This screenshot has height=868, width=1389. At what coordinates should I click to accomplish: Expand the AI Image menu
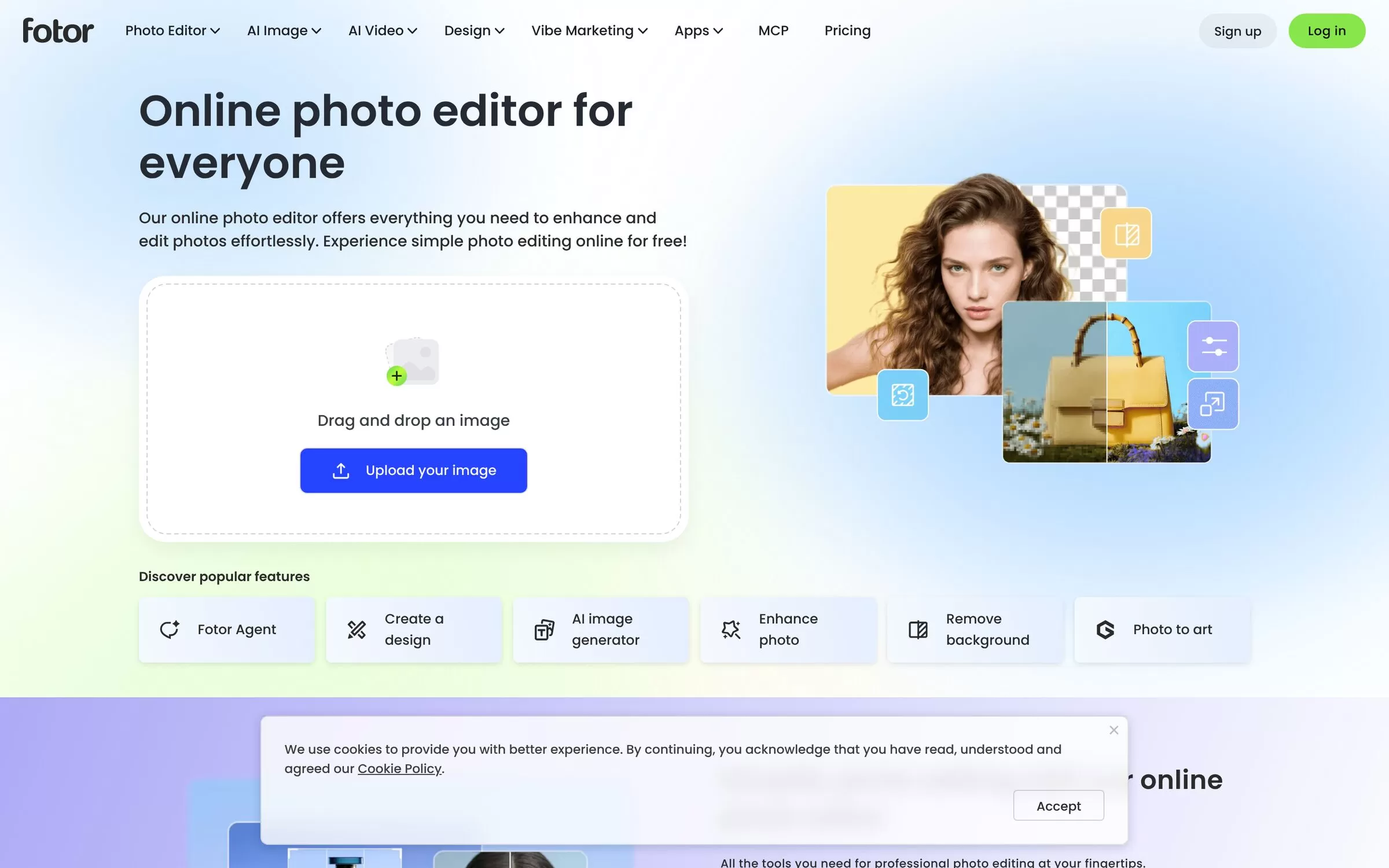coord(284,31)
